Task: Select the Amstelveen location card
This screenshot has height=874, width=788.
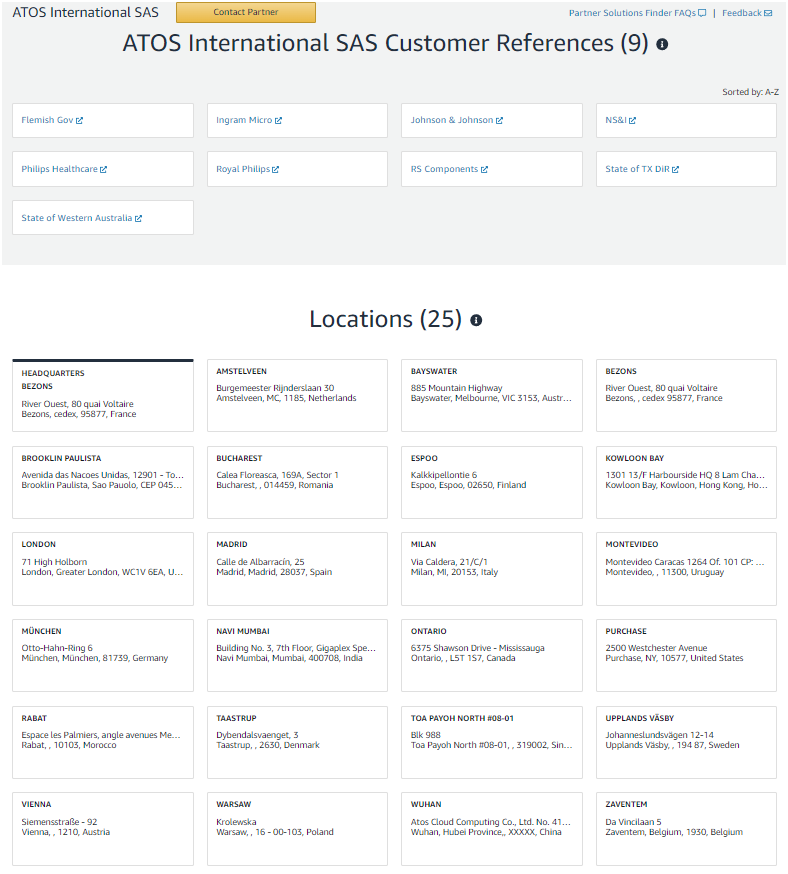Action: coord(298,395)
